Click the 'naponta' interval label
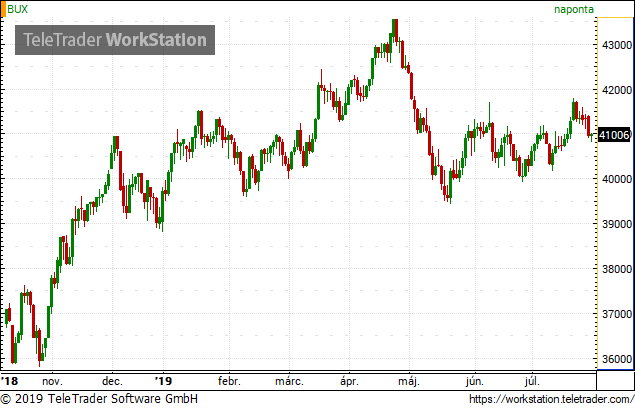This screenshot has height=408, width=635. coord(574,9)
